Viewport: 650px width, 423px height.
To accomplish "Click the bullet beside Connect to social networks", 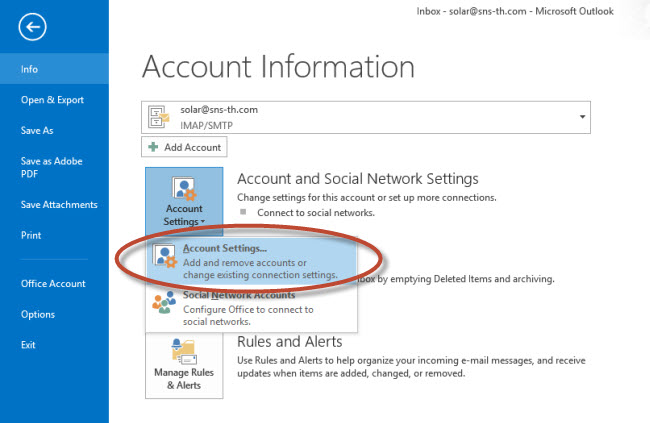I will tap(243, 212).
